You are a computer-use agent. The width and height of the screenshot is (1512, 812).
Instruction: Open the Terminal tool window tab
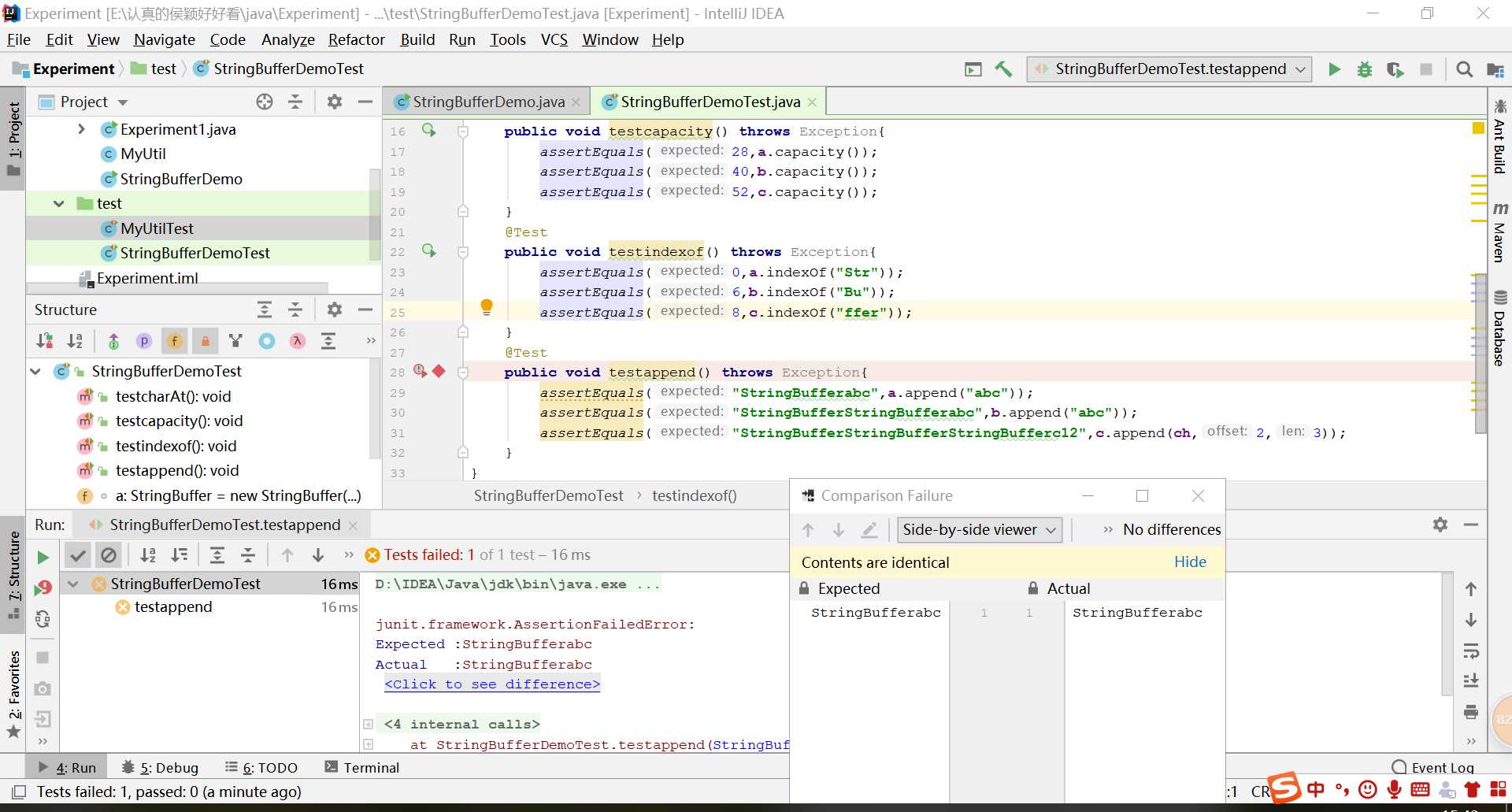[x=362, y=767]
